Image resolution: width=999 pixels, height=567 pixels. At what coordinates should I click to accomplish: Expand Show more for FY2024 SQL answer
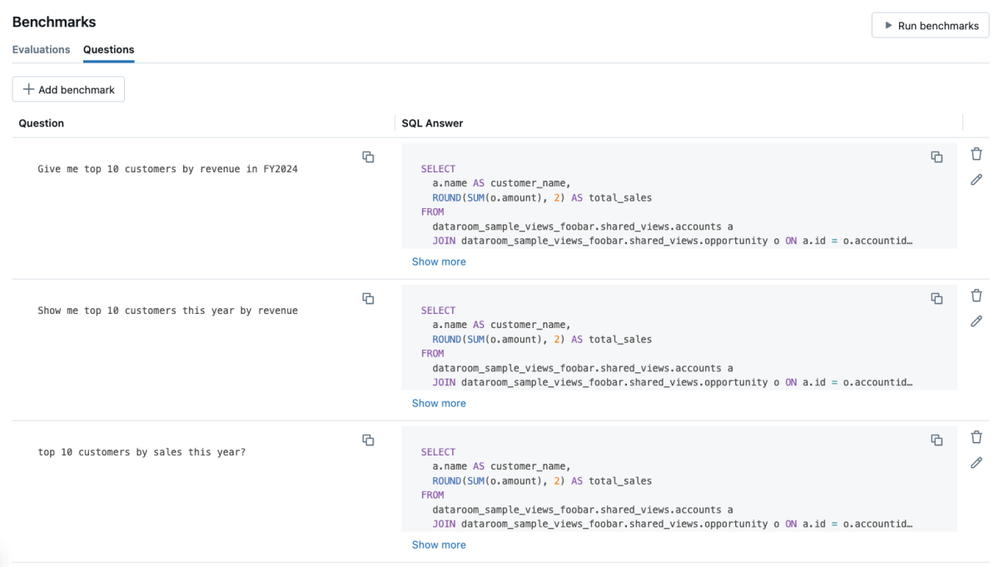pyautogui.click(x=438, y=262)
